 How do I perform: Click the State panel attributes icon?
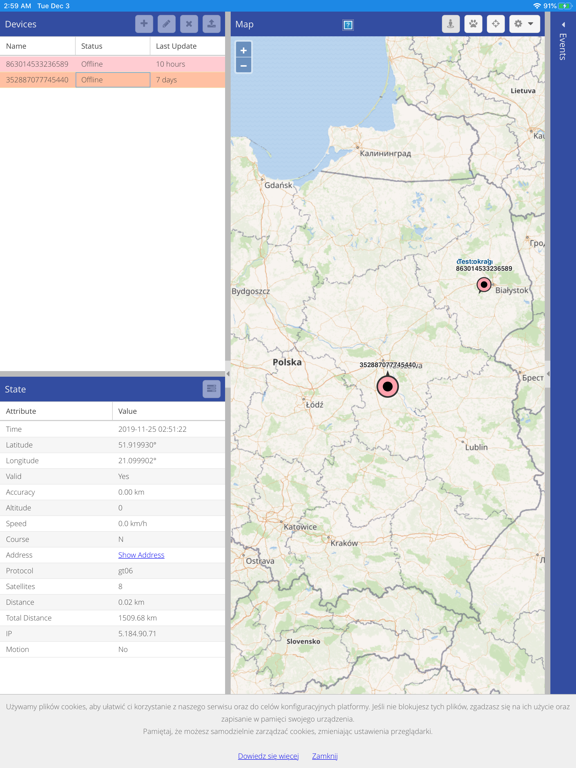(x=211, y=389)
